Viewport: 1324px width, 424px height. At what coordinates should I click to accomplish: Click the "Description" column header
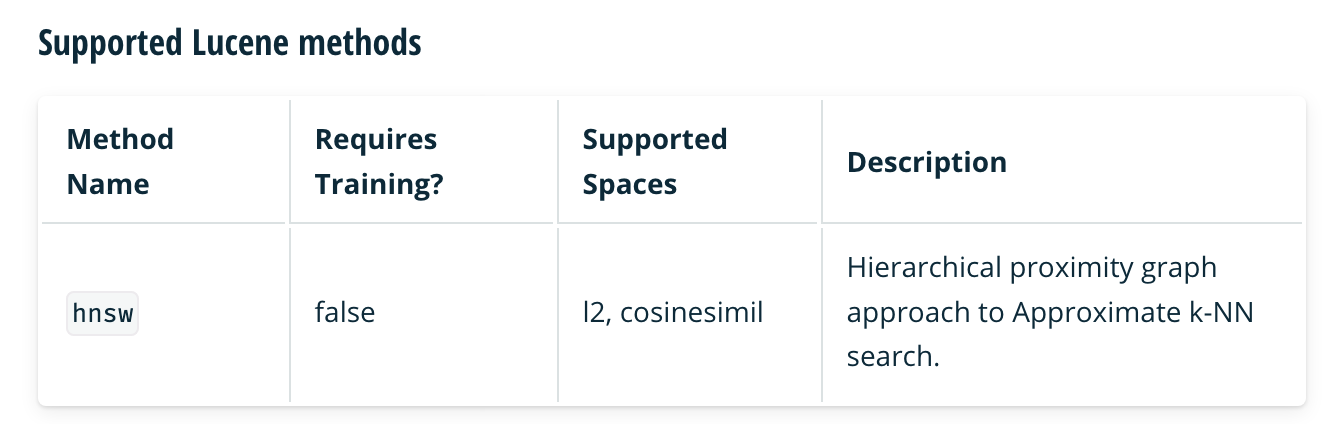tap(926, 162)
